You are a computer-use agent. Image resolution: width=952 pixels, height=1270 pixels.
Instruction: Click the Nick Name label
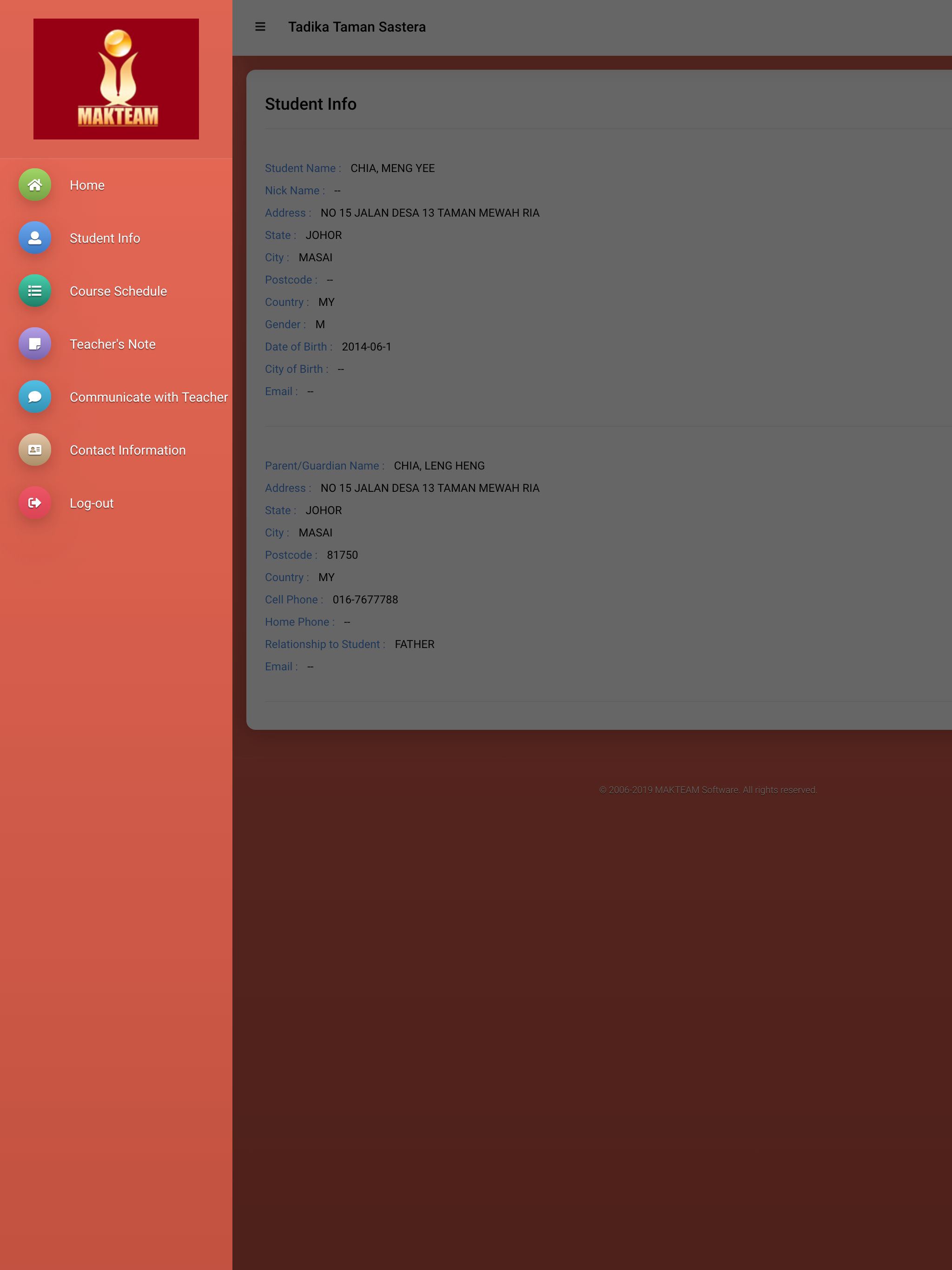click(295, 191)
